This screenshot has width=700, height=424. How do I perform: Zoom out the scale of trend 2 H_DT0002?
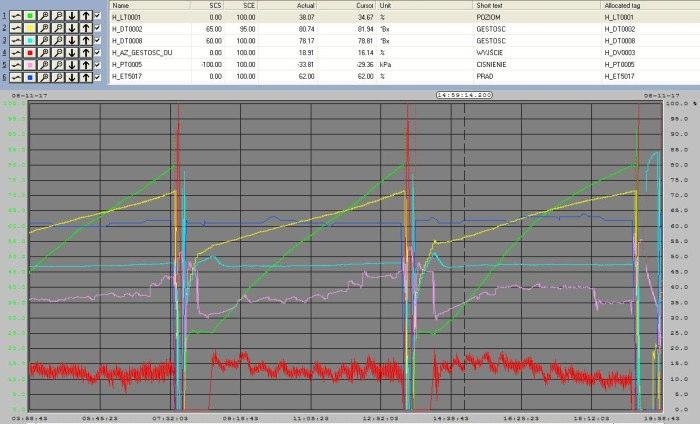pos(58,28)
